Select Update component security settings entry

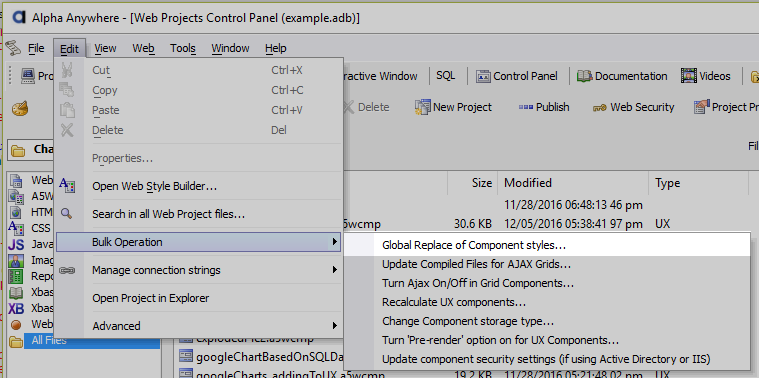[x=546, y=359]
